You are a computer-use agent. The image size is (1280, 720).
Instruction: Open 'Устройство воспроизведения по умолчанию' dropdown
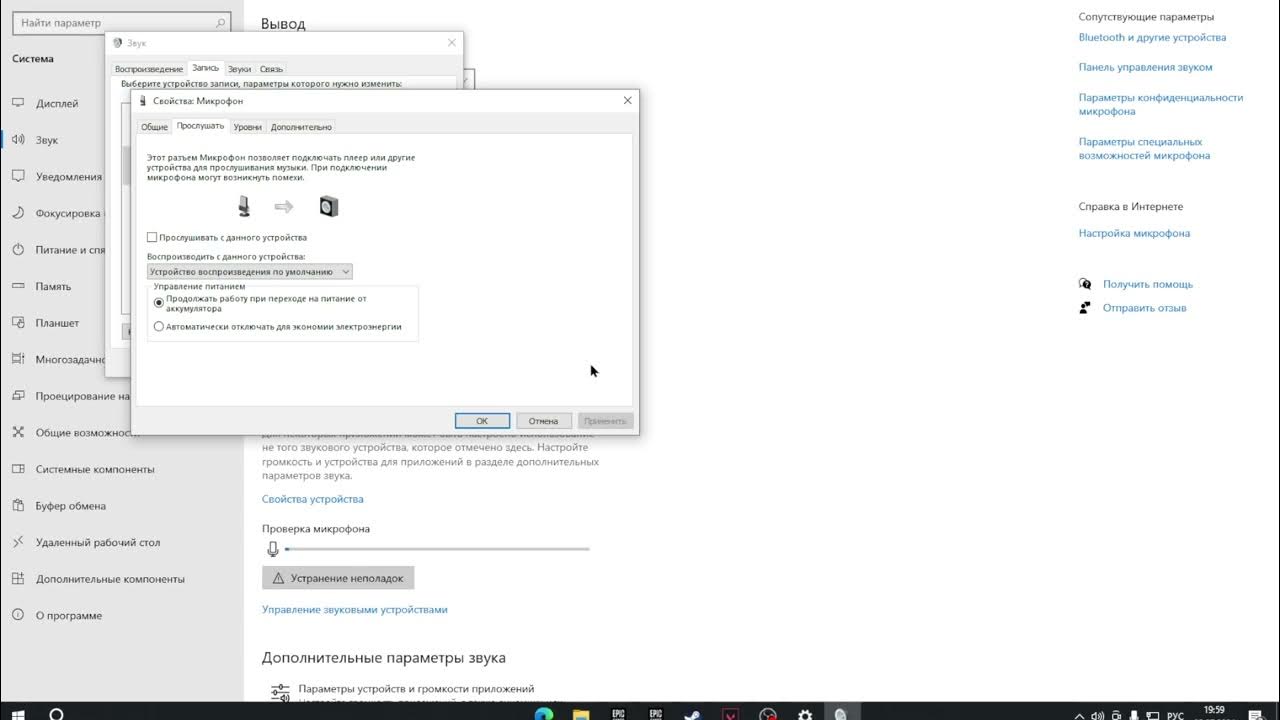[x=250, y=271]
